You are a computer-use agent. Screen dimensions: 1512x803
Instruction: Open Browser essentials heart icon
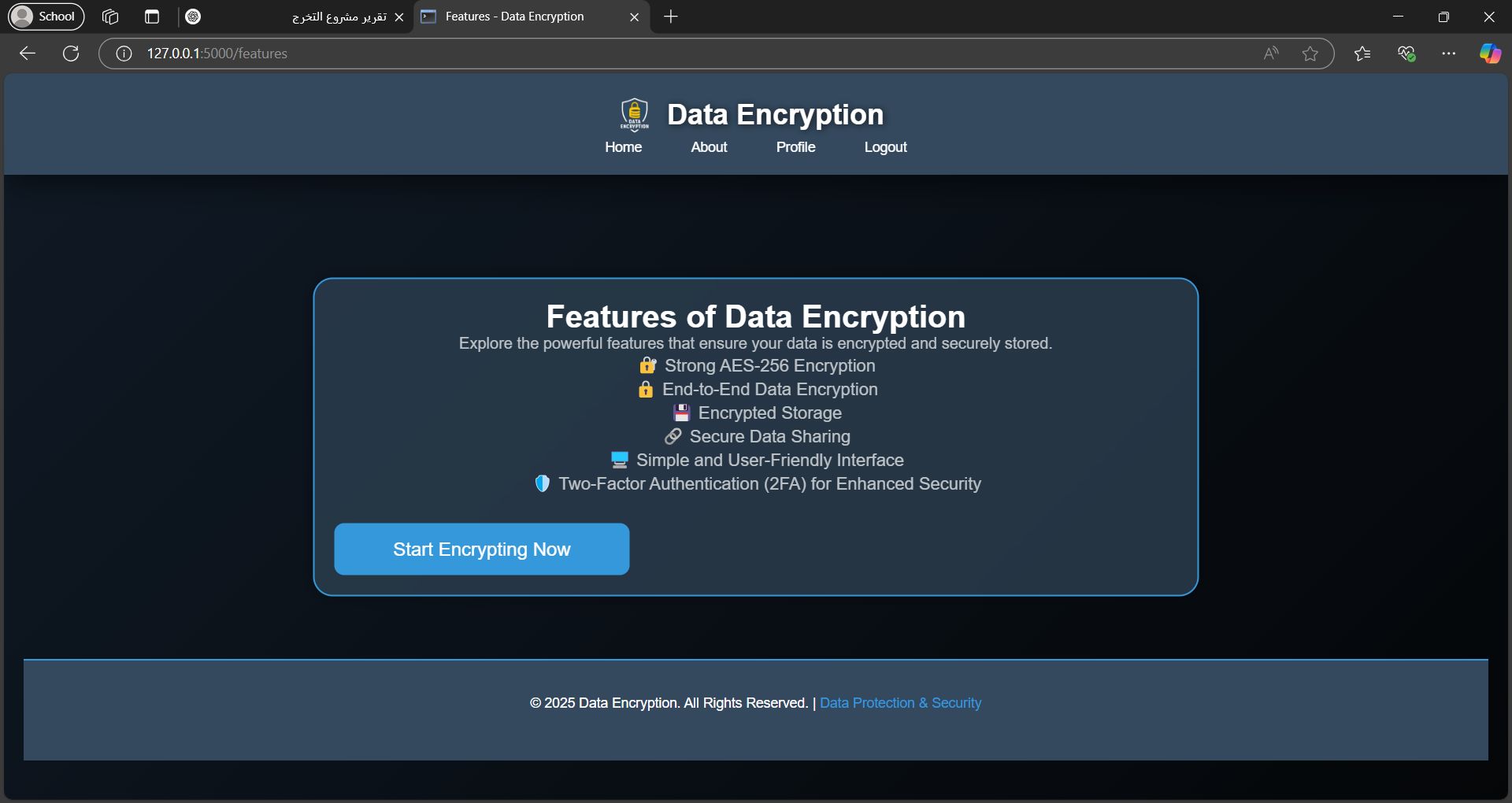coord(1406,54)
